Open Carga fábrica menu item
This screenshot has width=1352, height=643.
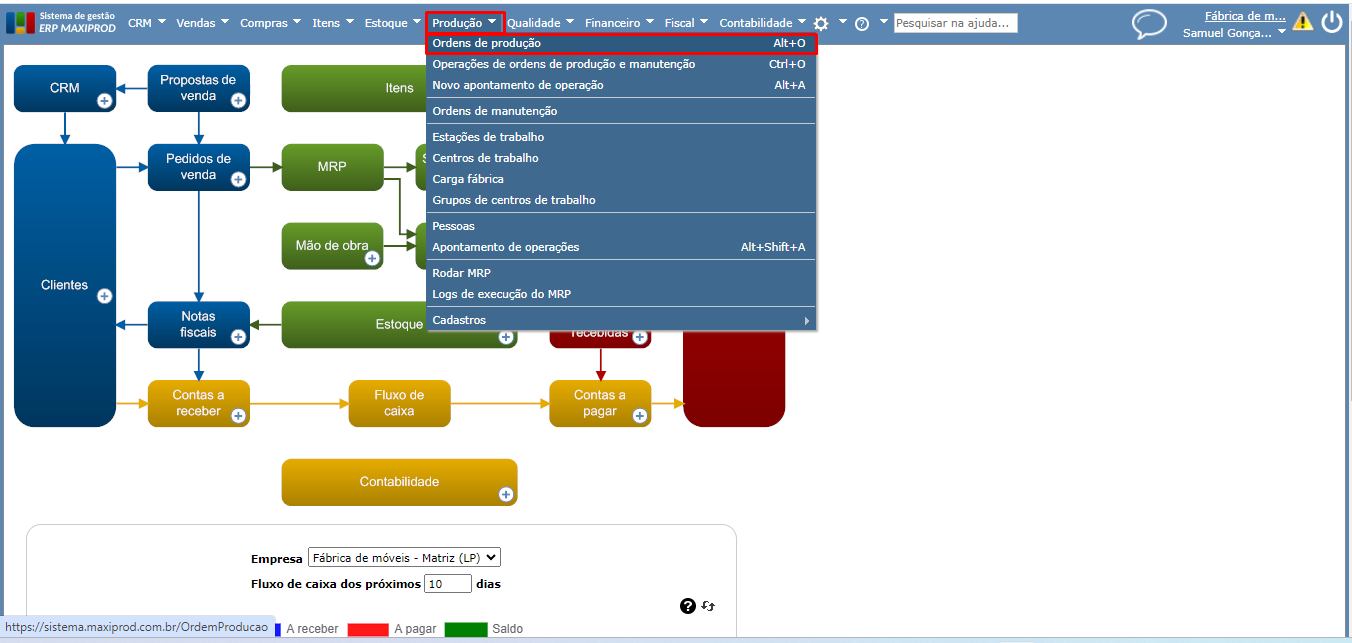point(621,179)
